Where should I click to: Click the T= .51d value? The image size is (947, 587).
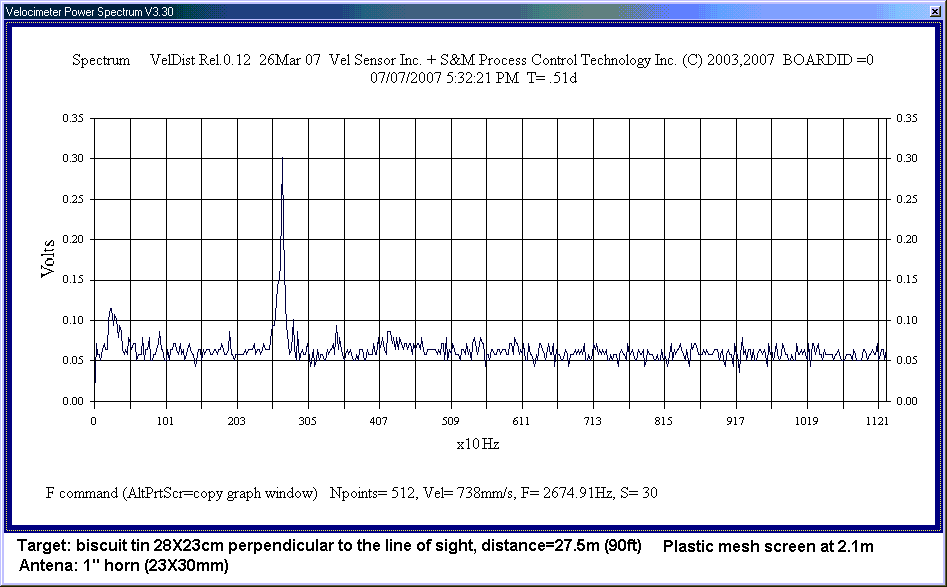click(x=552, y=78)
